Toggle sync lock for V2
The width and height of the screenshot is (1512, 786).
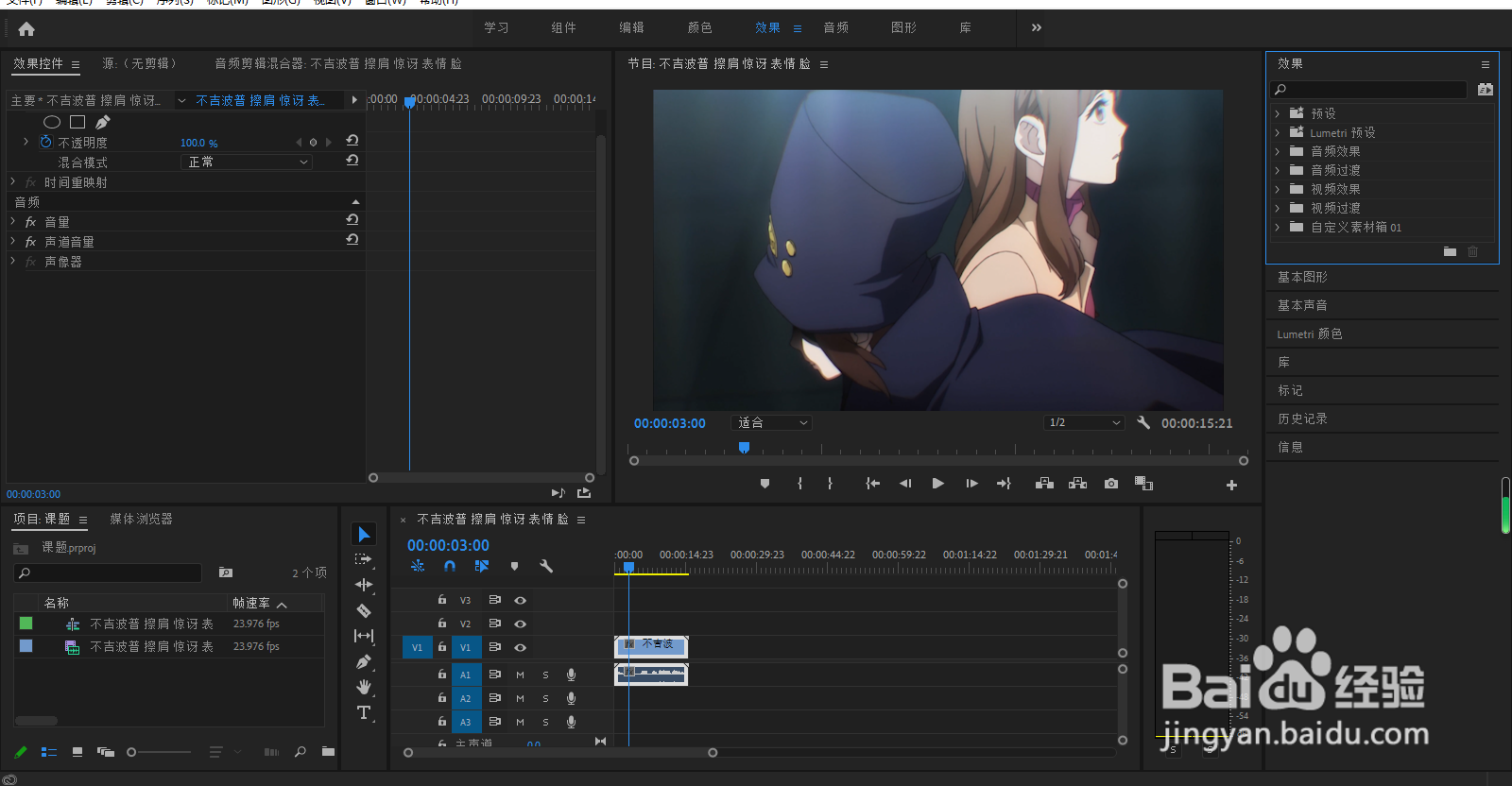click(494, 624)
